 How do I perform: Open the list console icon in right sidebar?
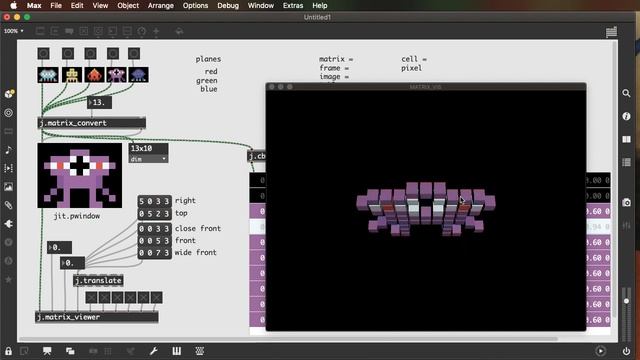626,162
